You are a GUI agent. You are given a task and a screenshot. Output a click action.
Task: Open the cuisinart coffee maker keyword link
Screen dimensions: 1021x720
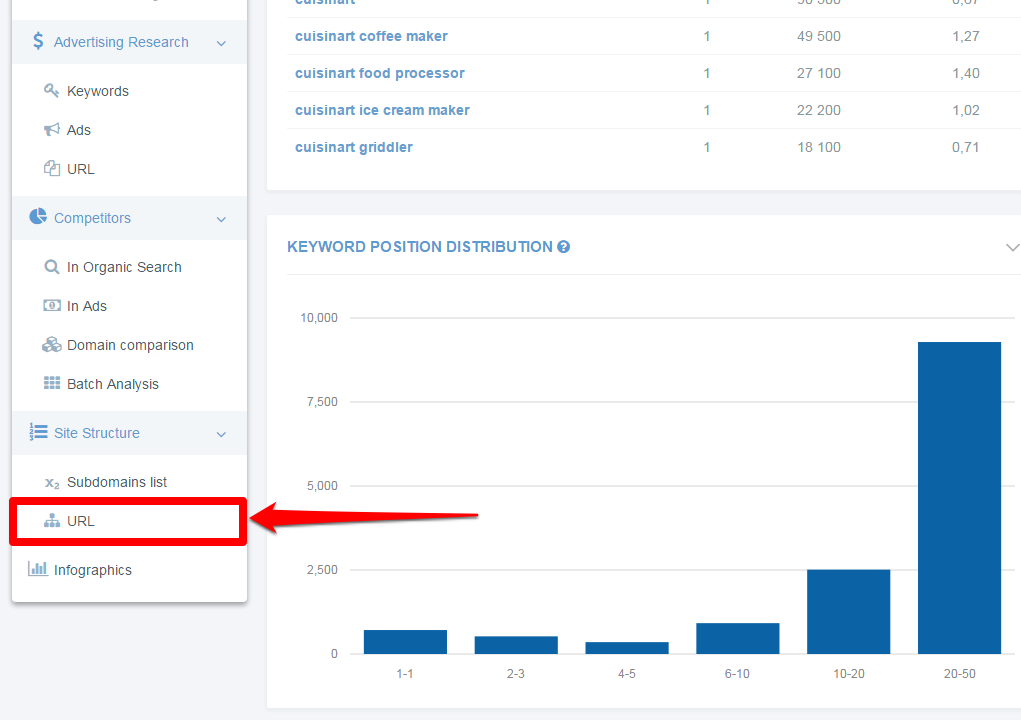point(371,36)
